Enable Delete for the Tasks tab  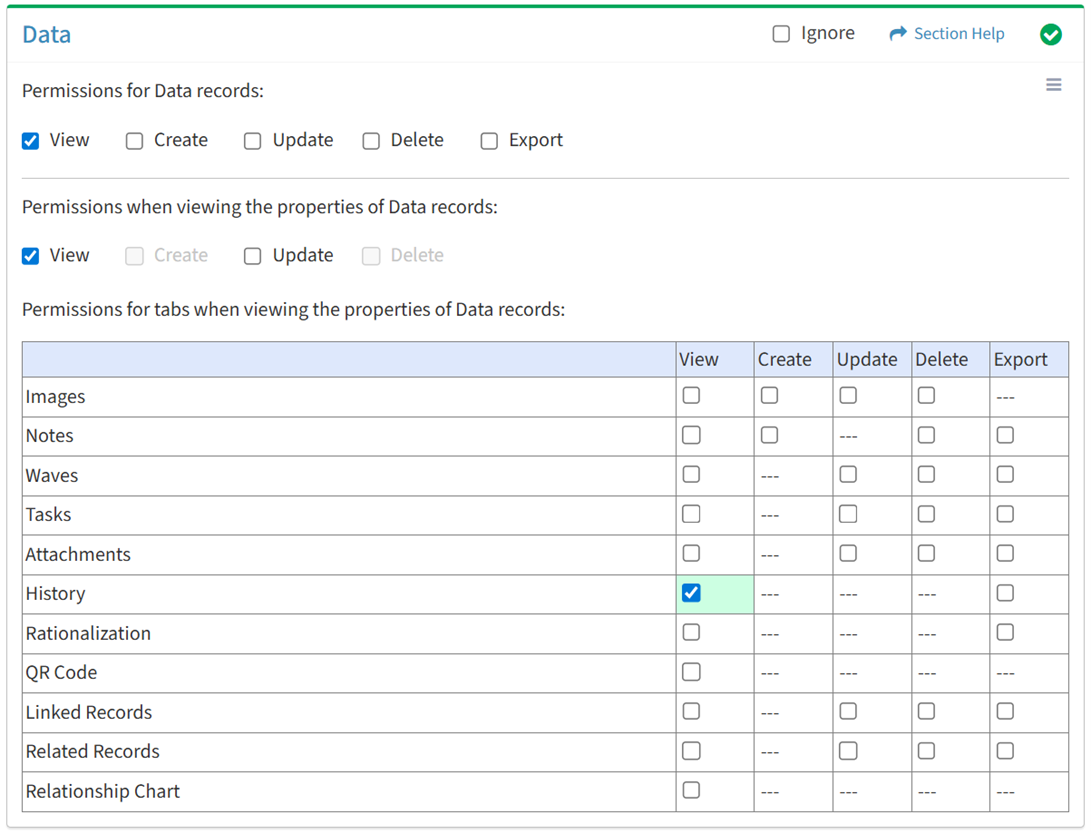coord(926,514)
